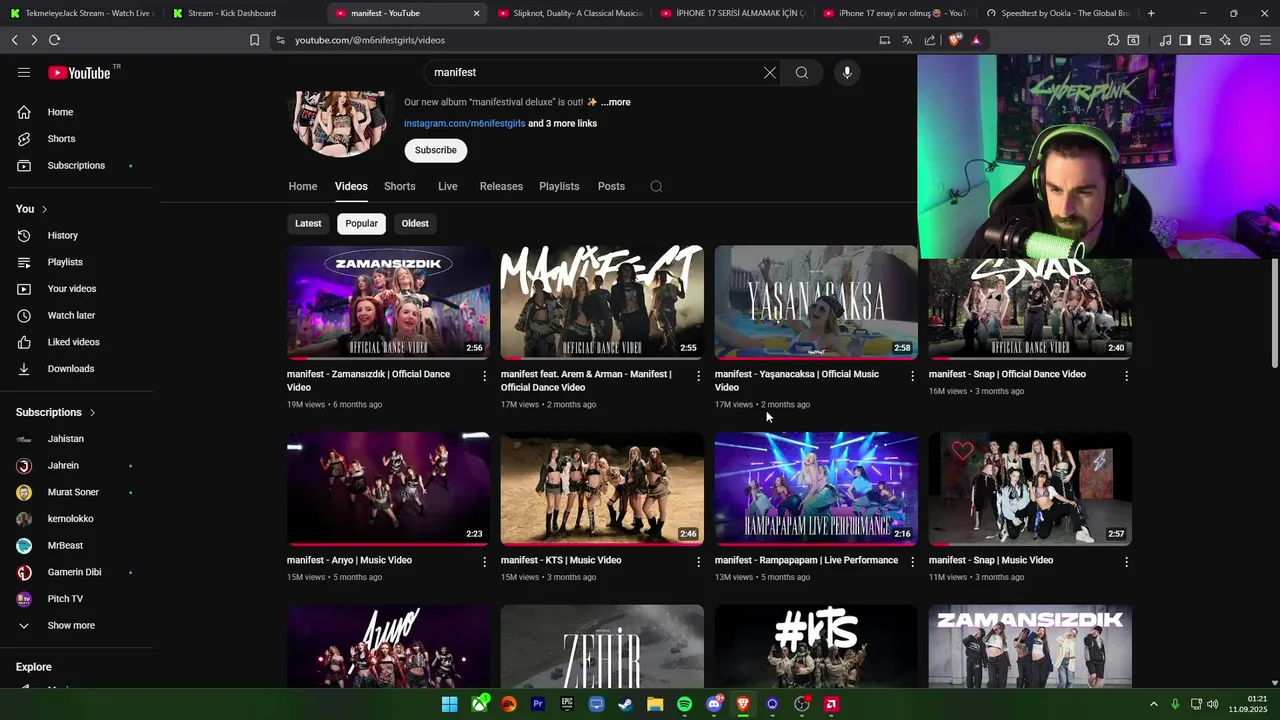This screenshot has height=720, width=1280.
Task: Select the Popular sort chip
Action: pyautogui.click(x=361, y=223)
